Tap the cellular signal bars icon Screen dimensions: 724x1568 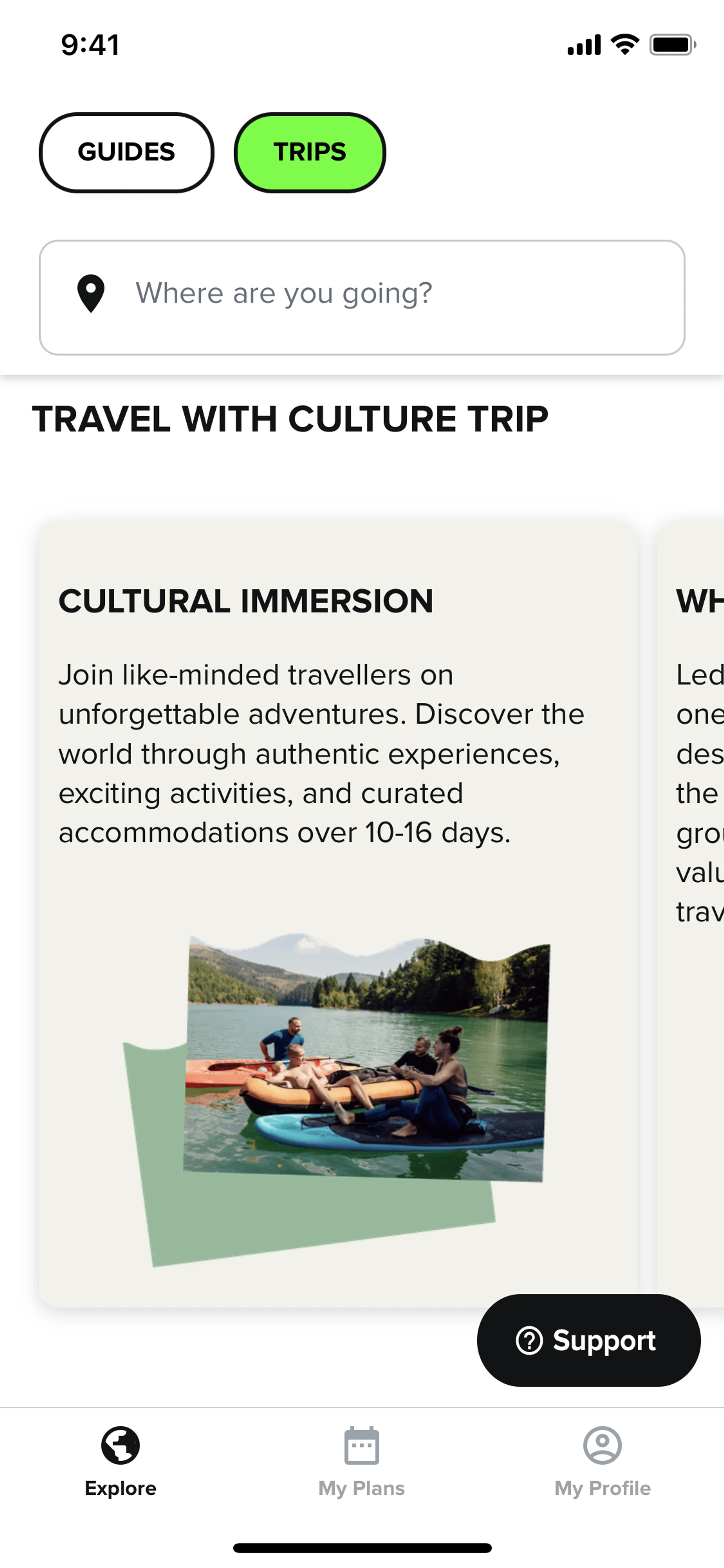coord(583,45)
